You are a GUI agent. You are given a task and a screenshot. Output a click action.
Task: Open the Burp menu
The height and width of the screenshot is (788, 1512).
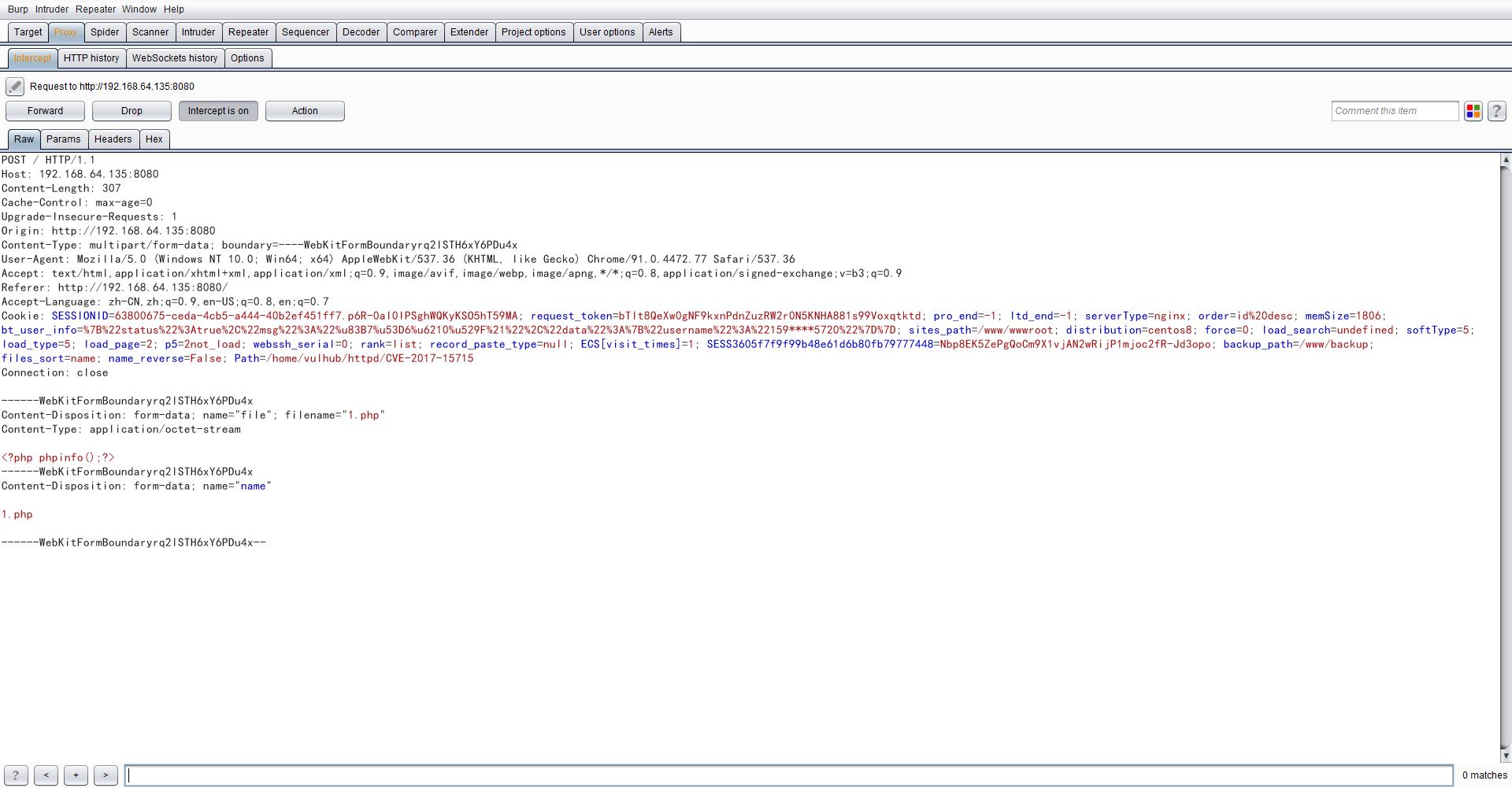pyautogui.click(x=18, y=9)
